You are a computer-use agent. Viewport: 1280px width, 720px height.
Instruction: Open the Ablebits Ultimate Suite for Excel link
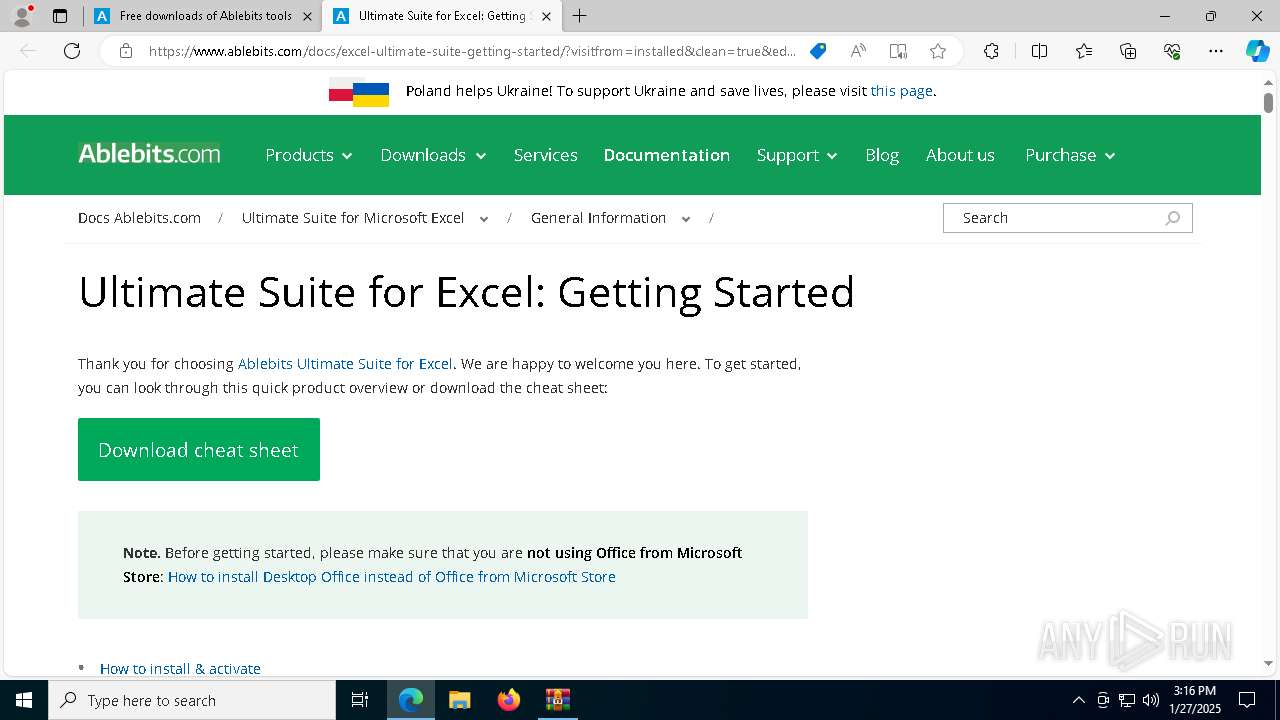point(345,364)
